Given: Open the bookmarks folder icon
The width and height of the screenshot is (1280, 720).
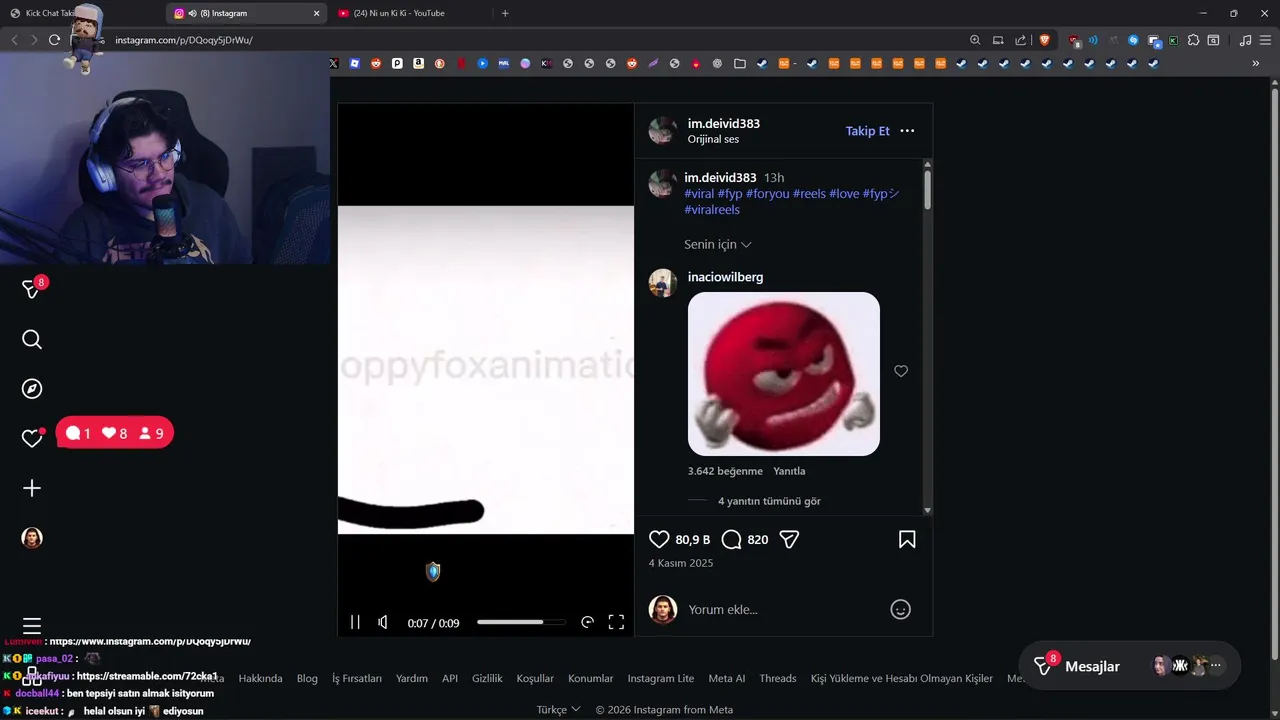Looking at the screenshot, I should tap(740, 63).
